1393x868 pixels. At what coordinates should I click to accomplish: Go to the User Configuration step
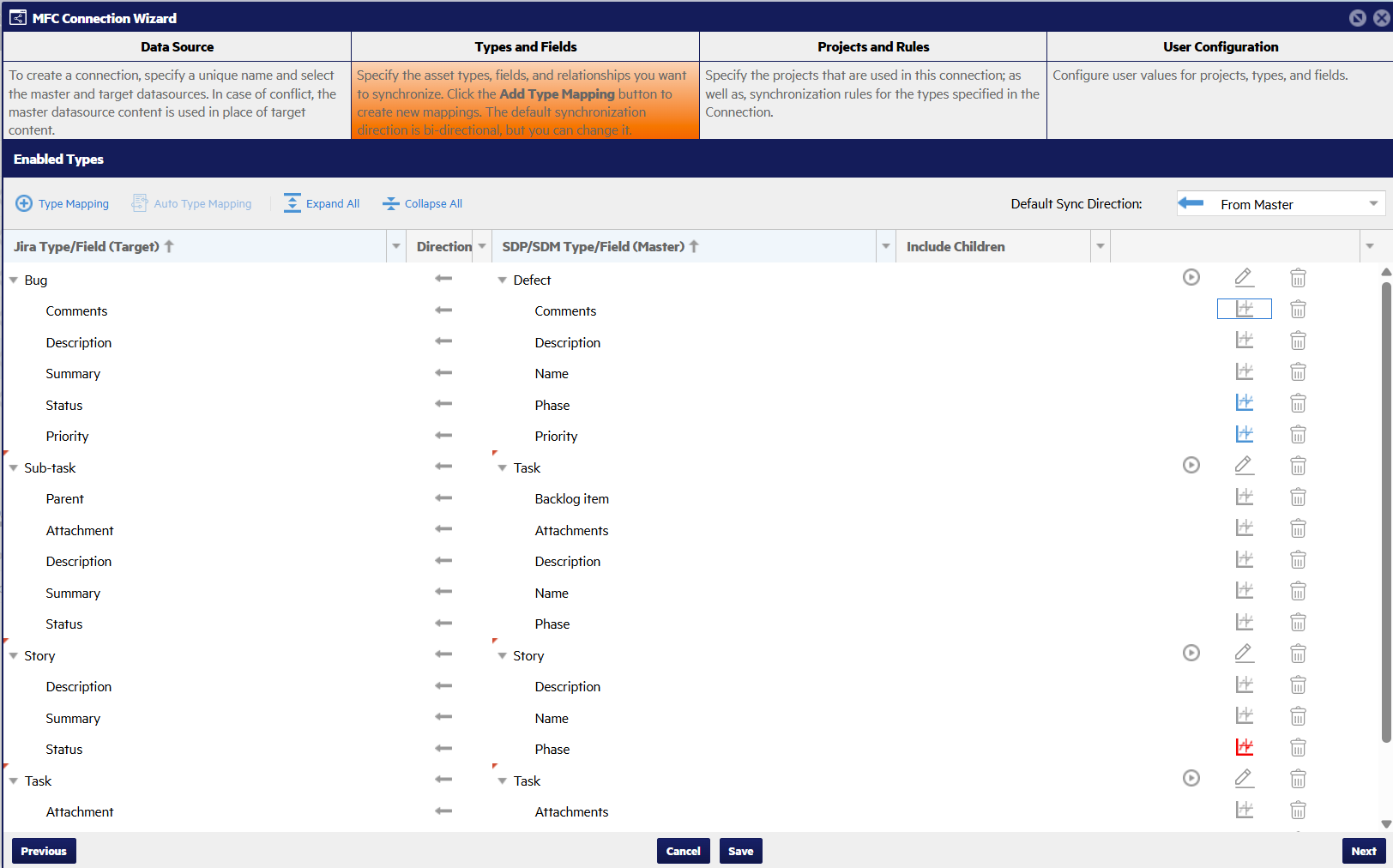1220,47
